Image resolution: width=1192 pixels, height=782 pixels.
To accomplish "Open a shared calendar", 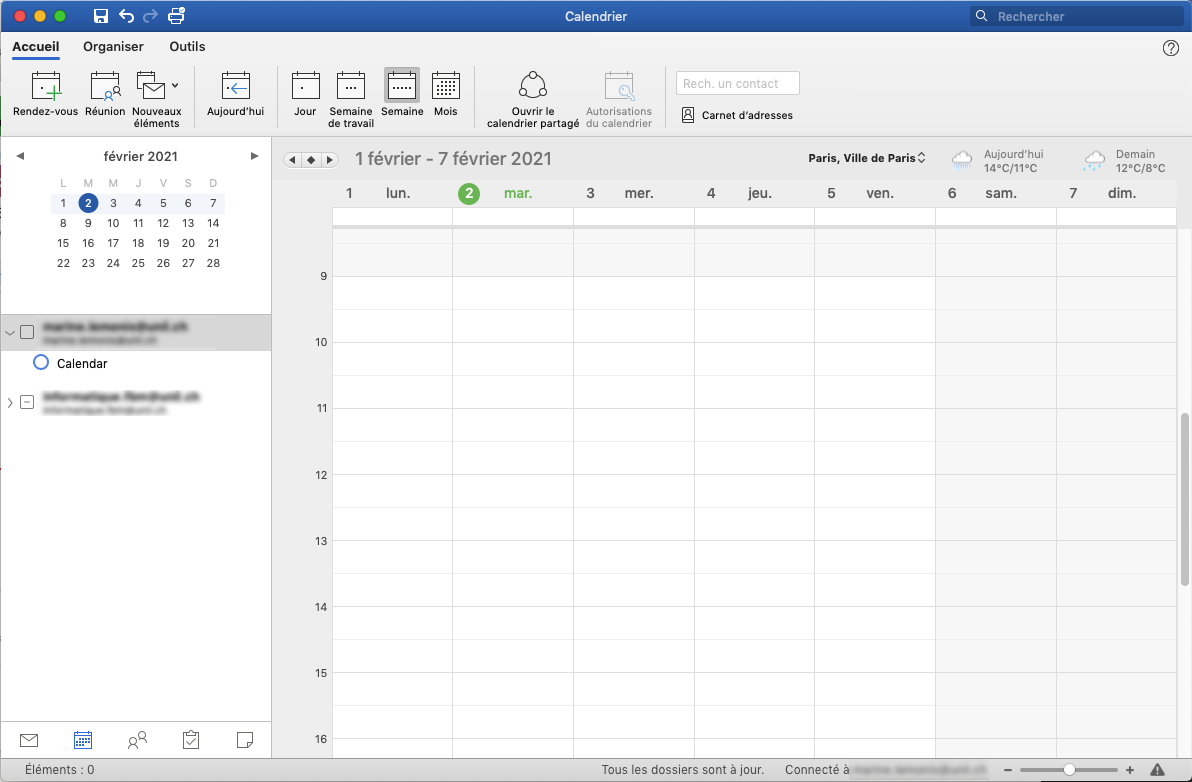I will (x=531, y=95).
